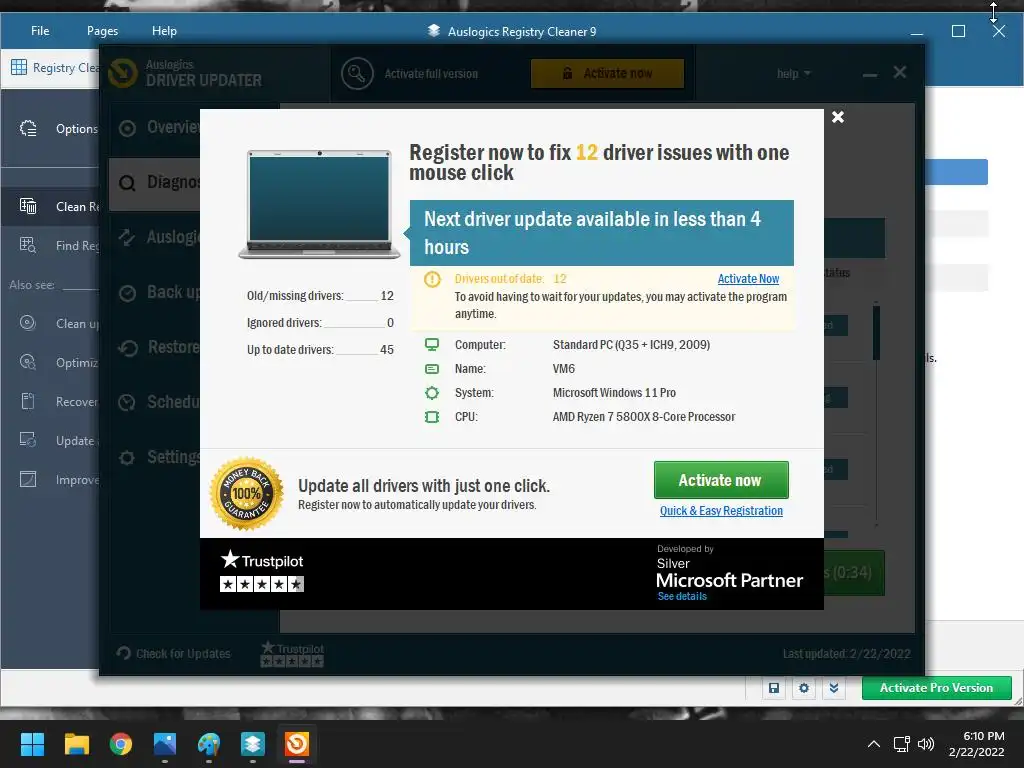Image resolution: width=1024 pixels, height=768 pixels.
Task: Click the Improve sidebar icon
Action: click(x=27, y=479)
